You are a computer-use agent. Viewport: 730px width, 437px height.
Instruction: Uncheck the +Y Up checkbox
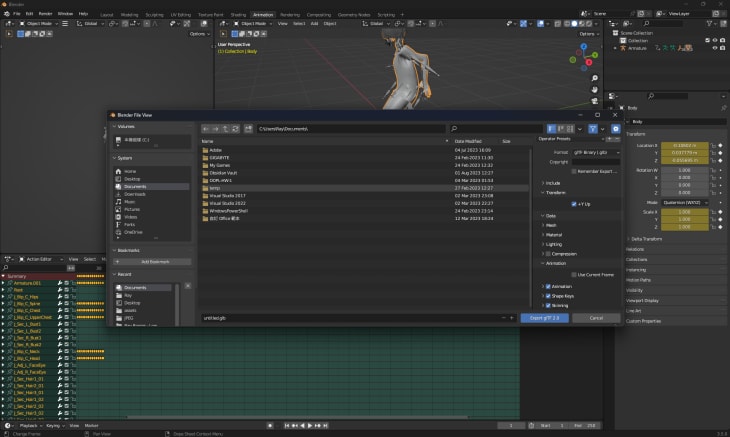pyautogui.click(x=574, y=204)
